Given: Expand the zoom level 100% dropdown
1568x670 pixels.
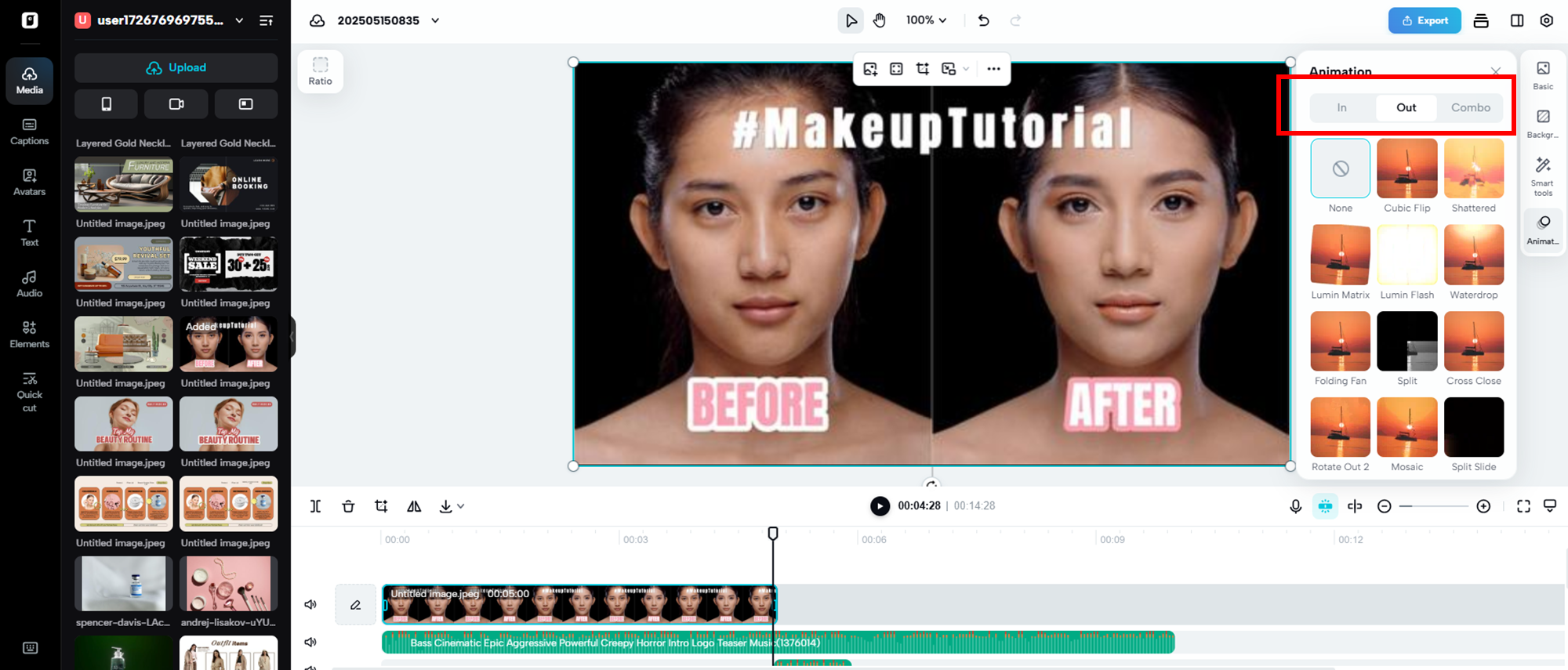Looking at the screenshot, I should 926,20.
